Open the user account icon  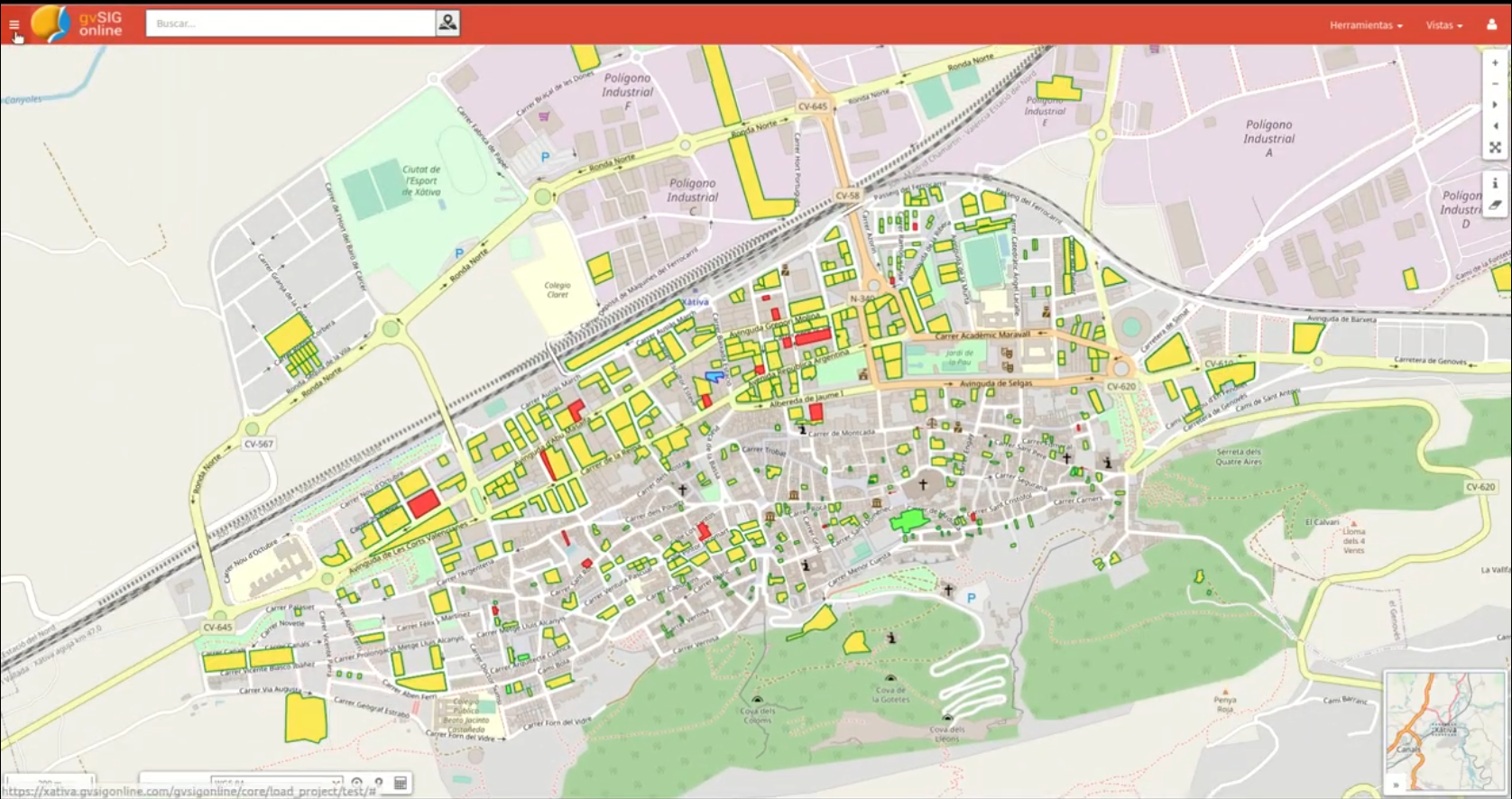coord(1491,24)
